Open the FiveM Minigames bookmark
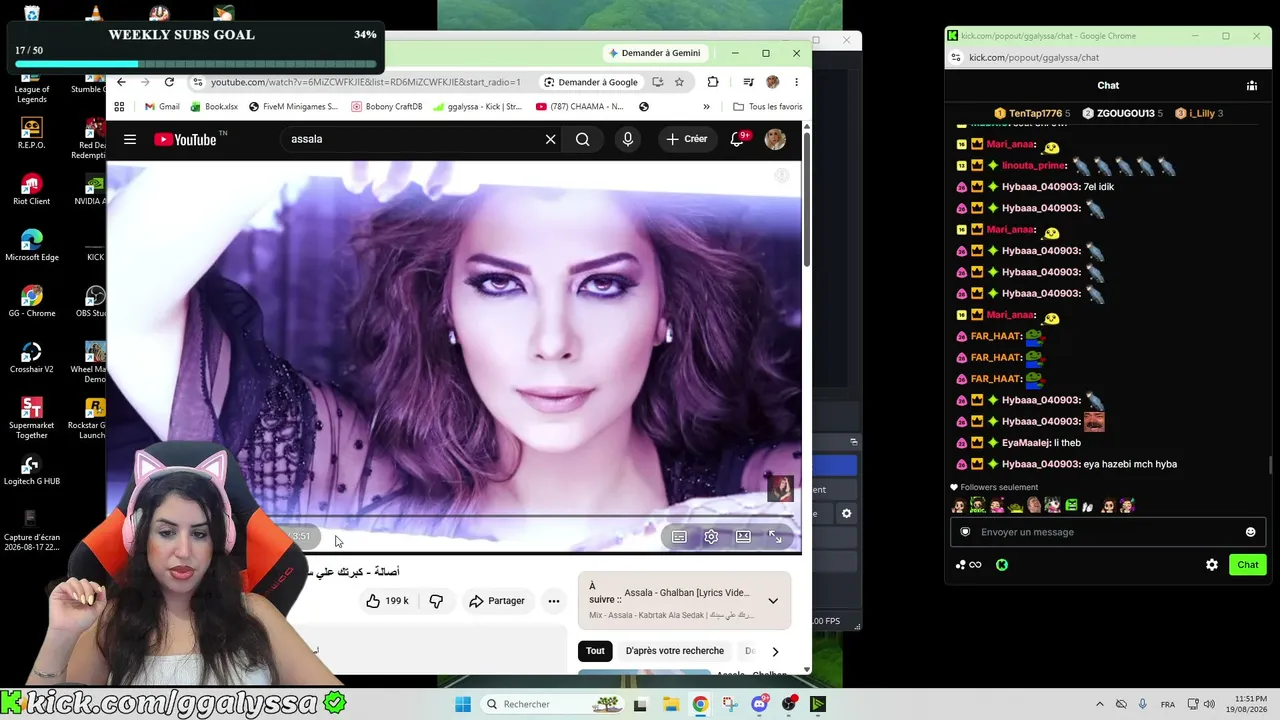 tap(294, 107)
